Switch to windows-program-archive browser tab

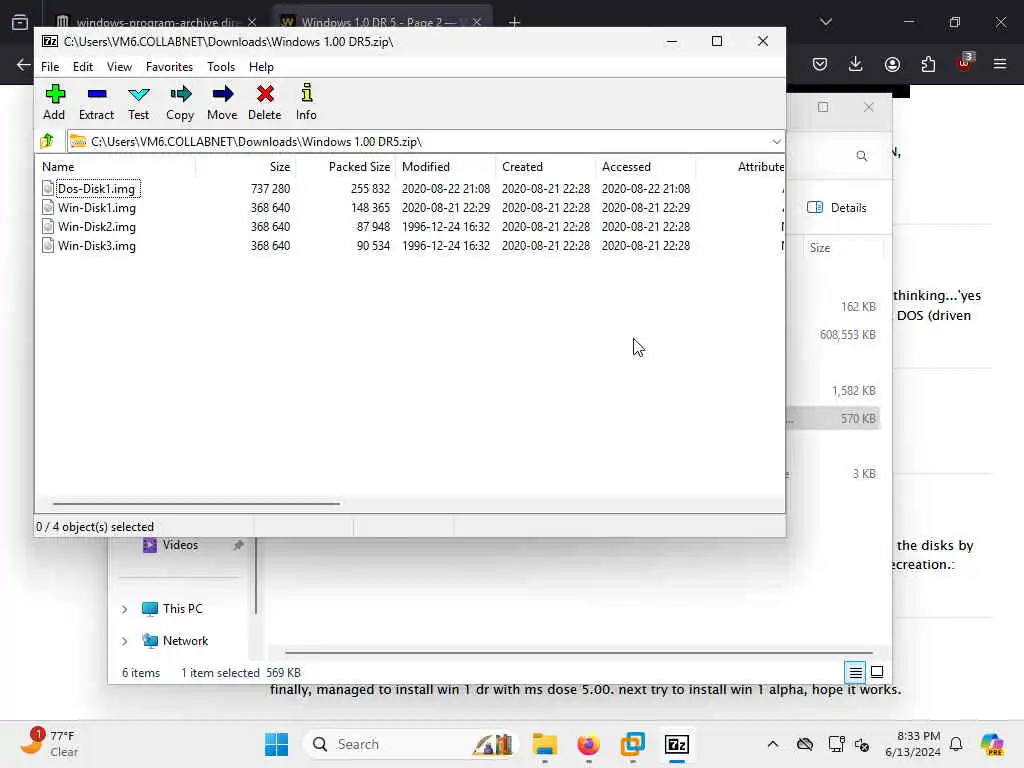pyautogui.click(x=155, y=22)
